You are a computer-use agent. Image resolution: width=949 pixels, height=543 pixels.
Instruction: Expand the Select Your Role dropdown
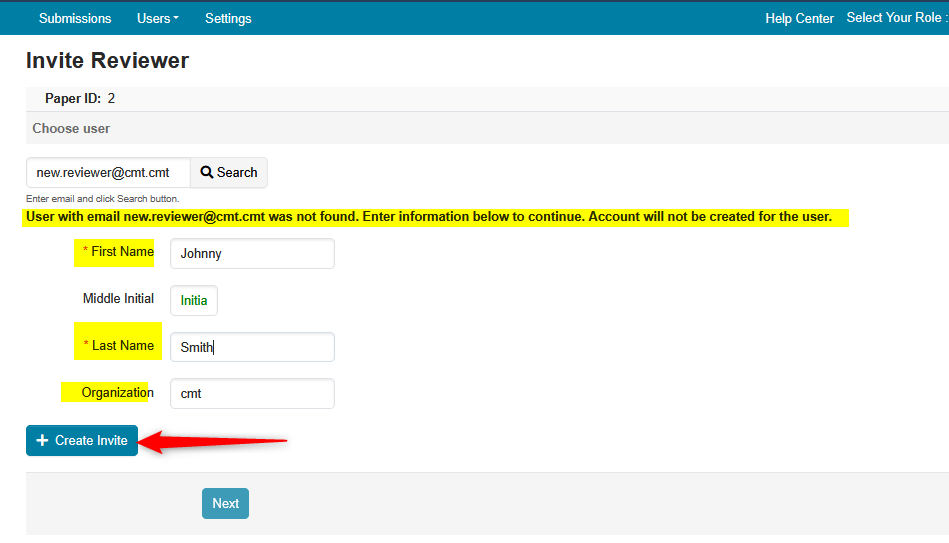coord(896,18)
